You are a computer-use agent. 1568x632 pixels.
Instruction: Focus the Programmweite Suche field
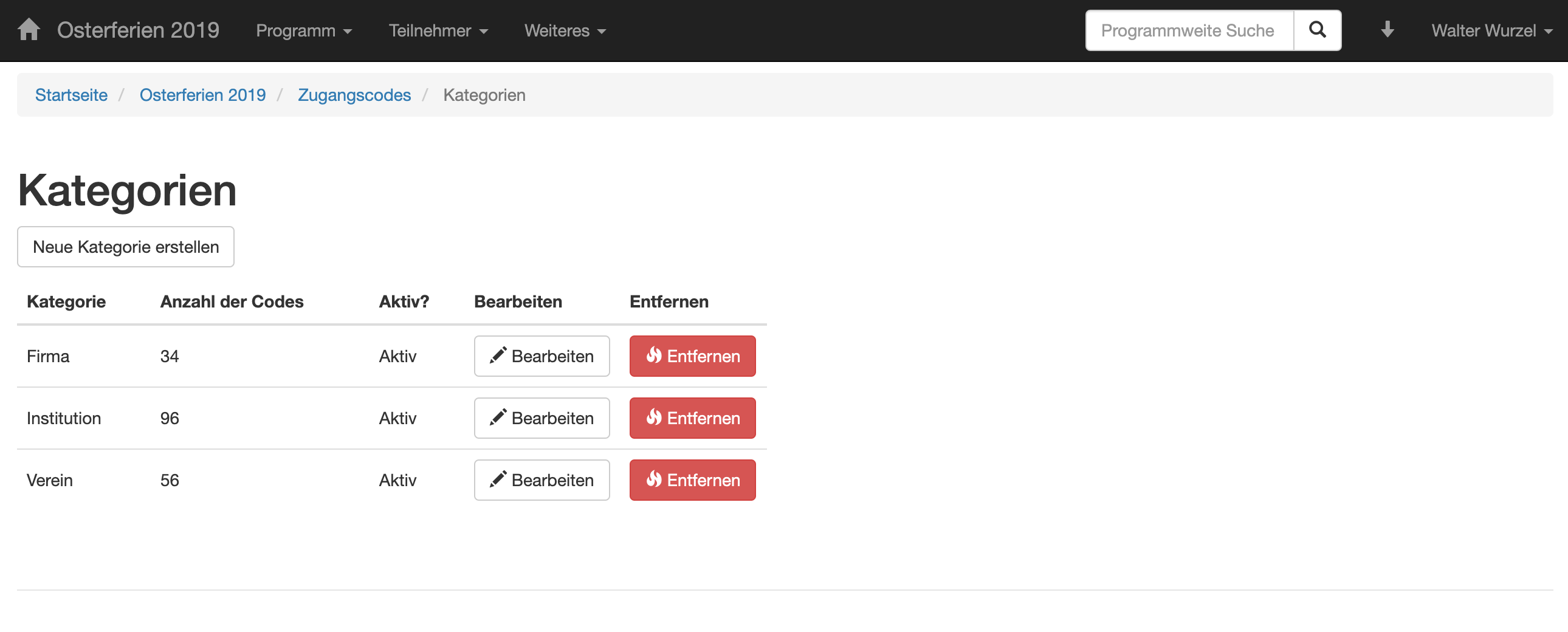coord(1189,30)
